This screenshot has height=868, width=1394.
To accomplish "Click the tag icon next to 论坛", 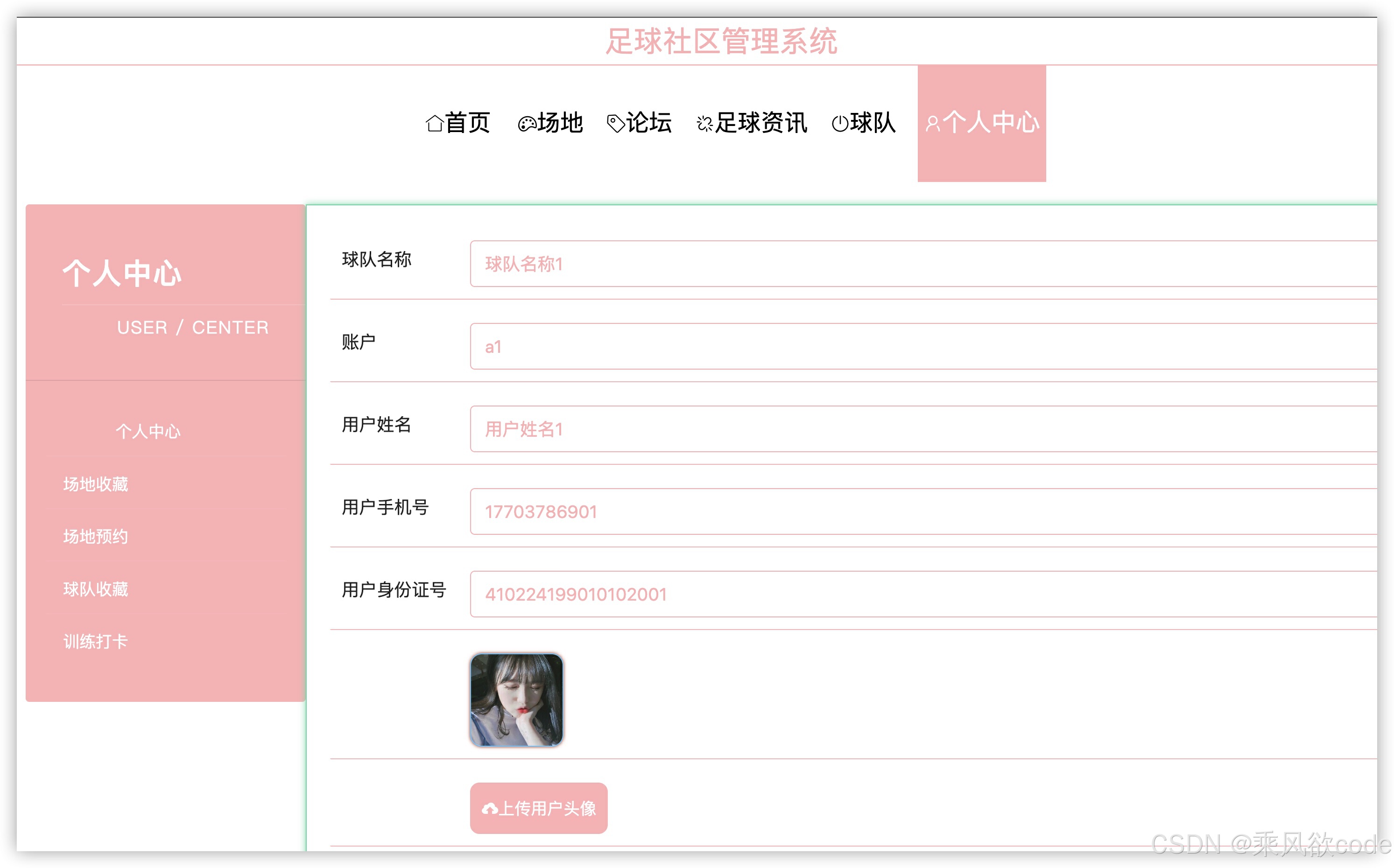I will point(616,123).
